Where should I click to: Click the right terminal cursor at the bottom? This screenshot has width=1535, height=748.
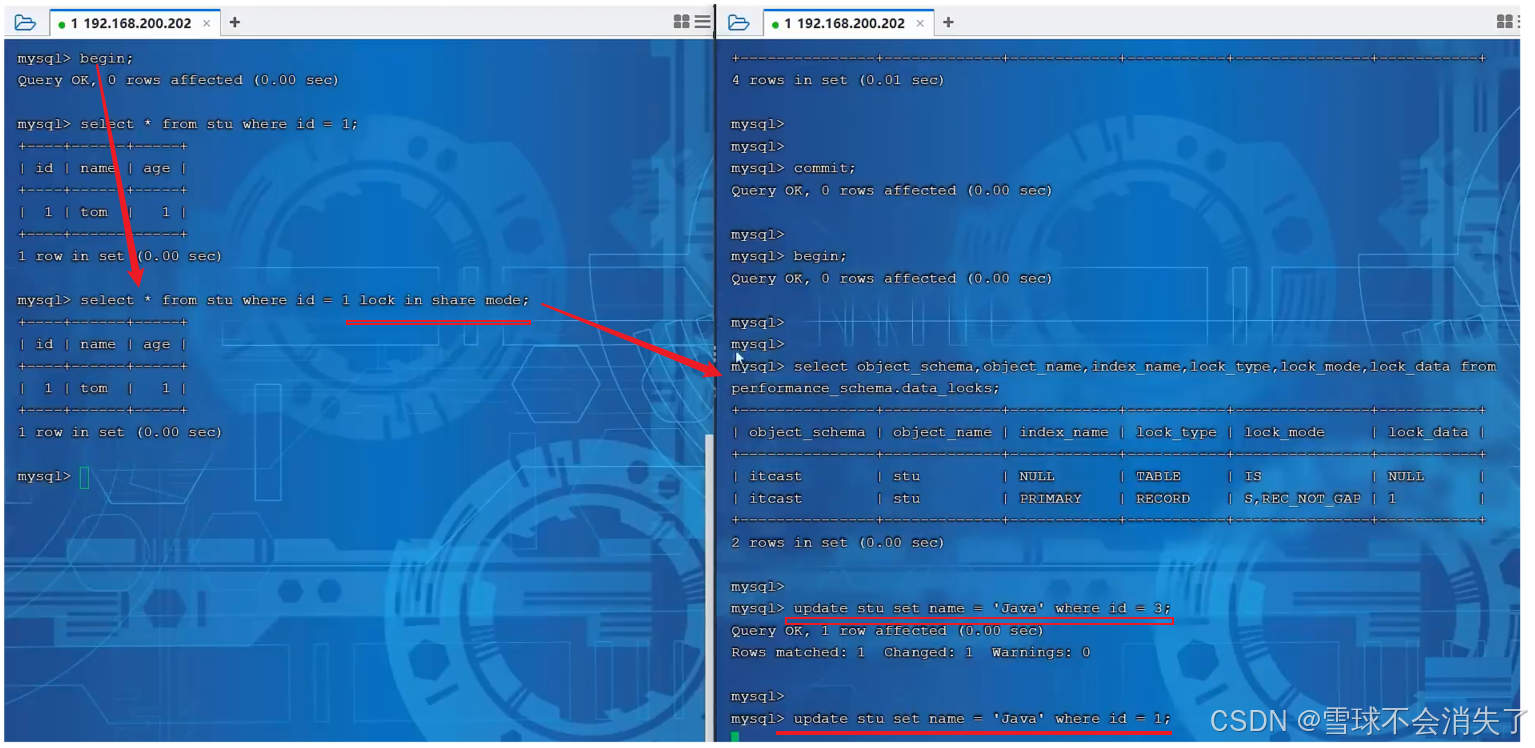pyautogui.click(x=735, y=737)
